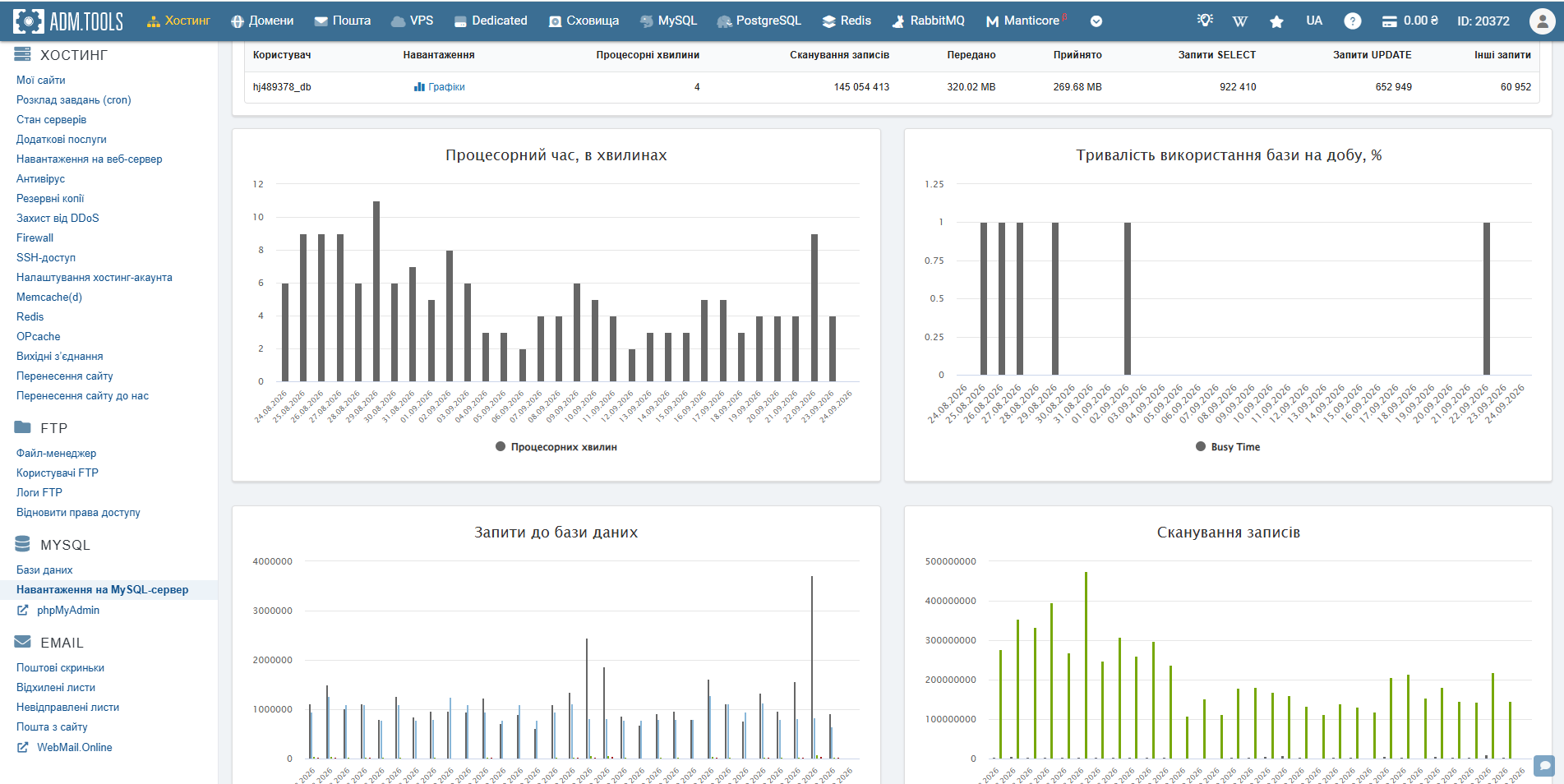The image size is (1564, 784).
Task: Click the MYSQL sidebar section heading
Action: [x=53, y=545]
